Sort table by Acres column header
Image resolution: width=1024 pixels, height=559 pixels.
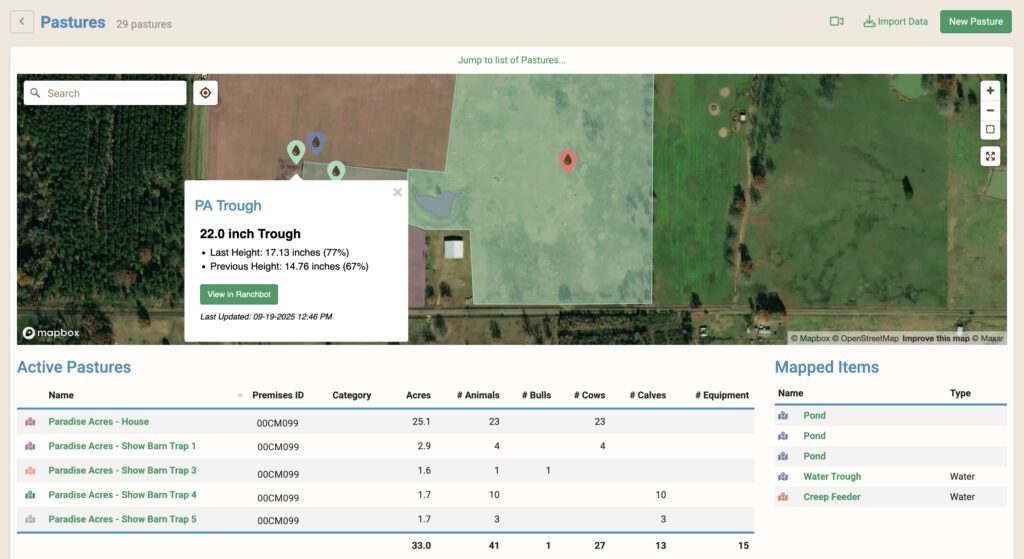pyautogui.click(x=418, y=395)
